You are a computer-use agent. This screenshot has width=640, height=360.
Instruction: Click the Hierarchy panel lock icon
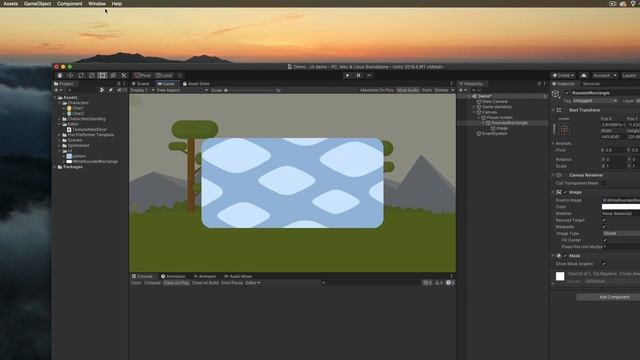[539, 84]
